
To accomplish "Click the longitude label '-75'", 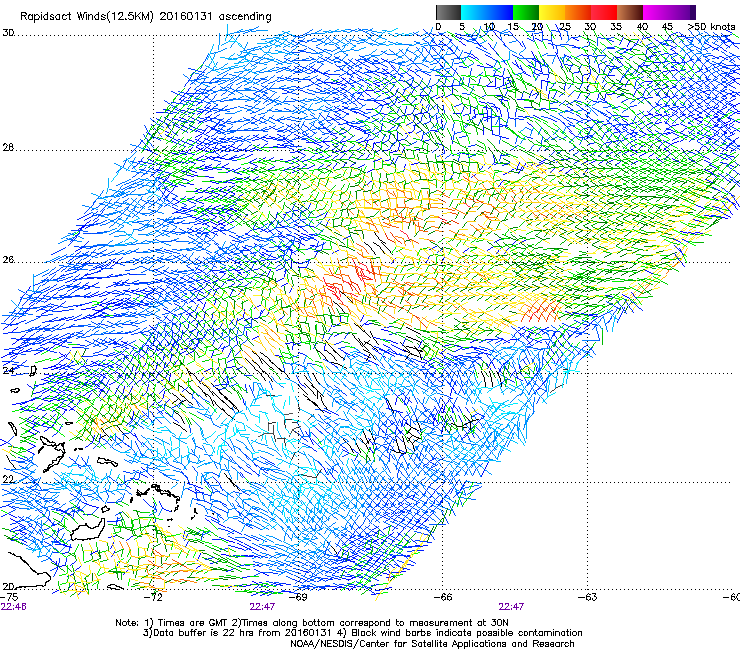I will 9,597.
